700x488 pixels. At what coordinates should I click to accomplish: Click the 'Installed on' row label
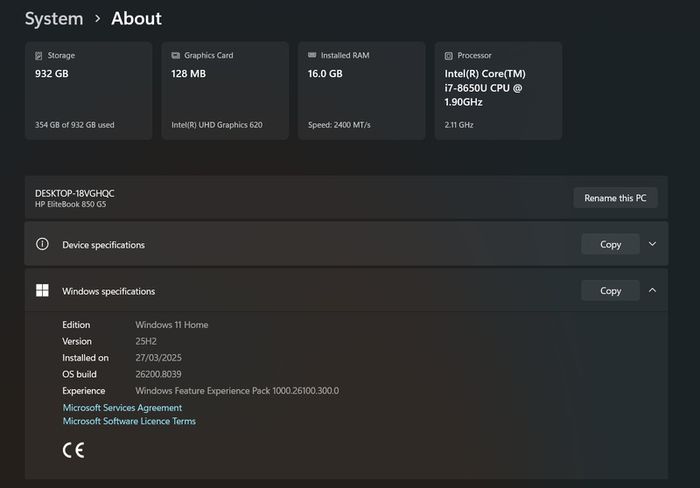click(x=85, y=358)
